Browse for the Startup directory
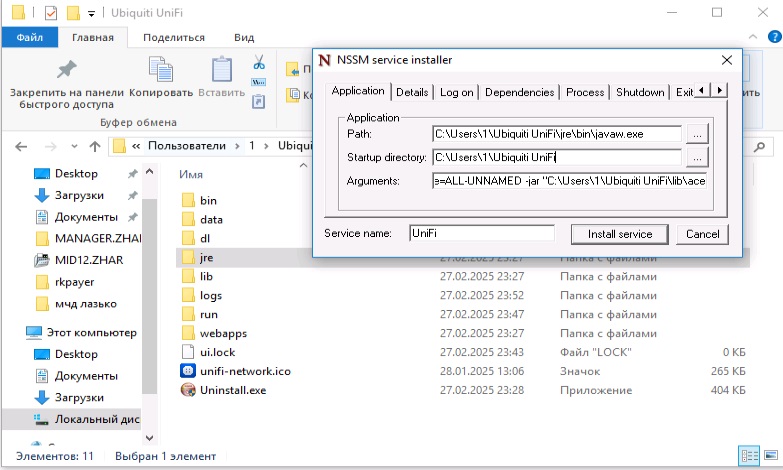 pos(697,157)
